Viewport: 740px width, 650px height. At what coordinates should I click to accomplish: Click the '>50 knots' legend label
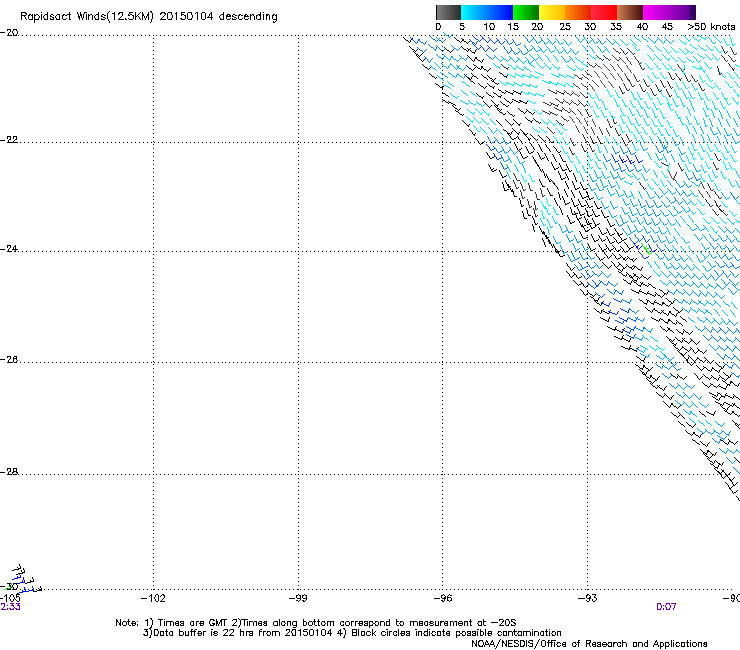point(711,27)
